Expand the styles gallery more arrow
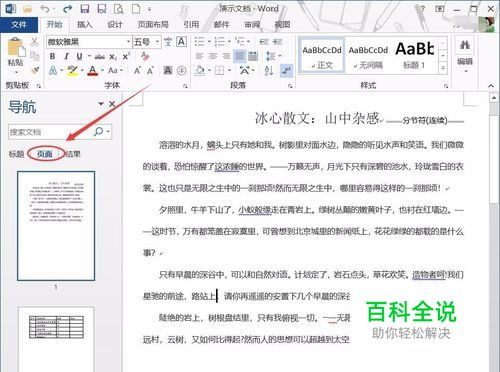 click(443, 68)
